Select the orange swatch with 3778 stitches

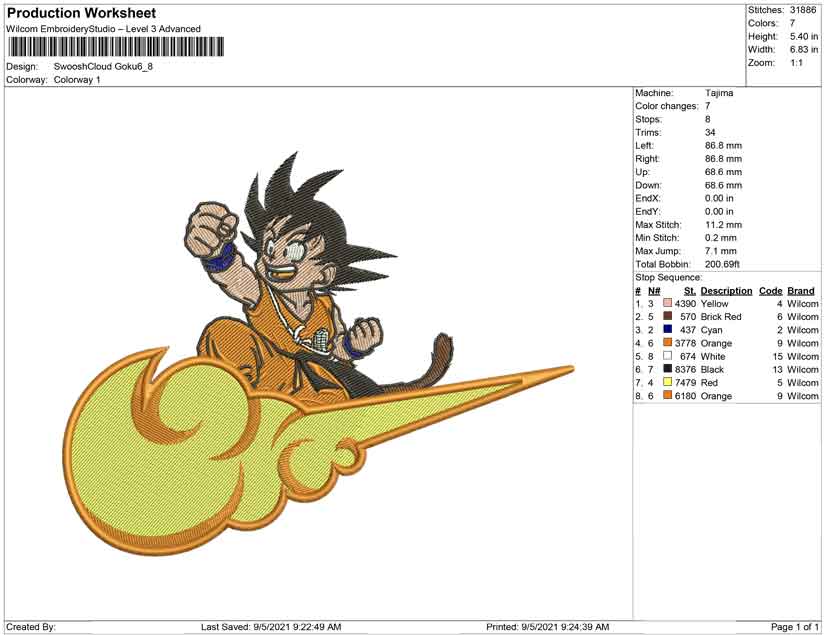[x=668, y=342]
